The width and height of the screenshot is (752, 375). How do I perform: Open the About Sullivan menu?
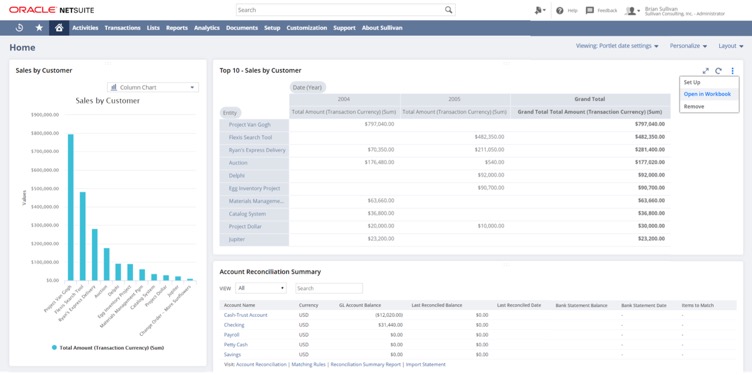[382, 28]
